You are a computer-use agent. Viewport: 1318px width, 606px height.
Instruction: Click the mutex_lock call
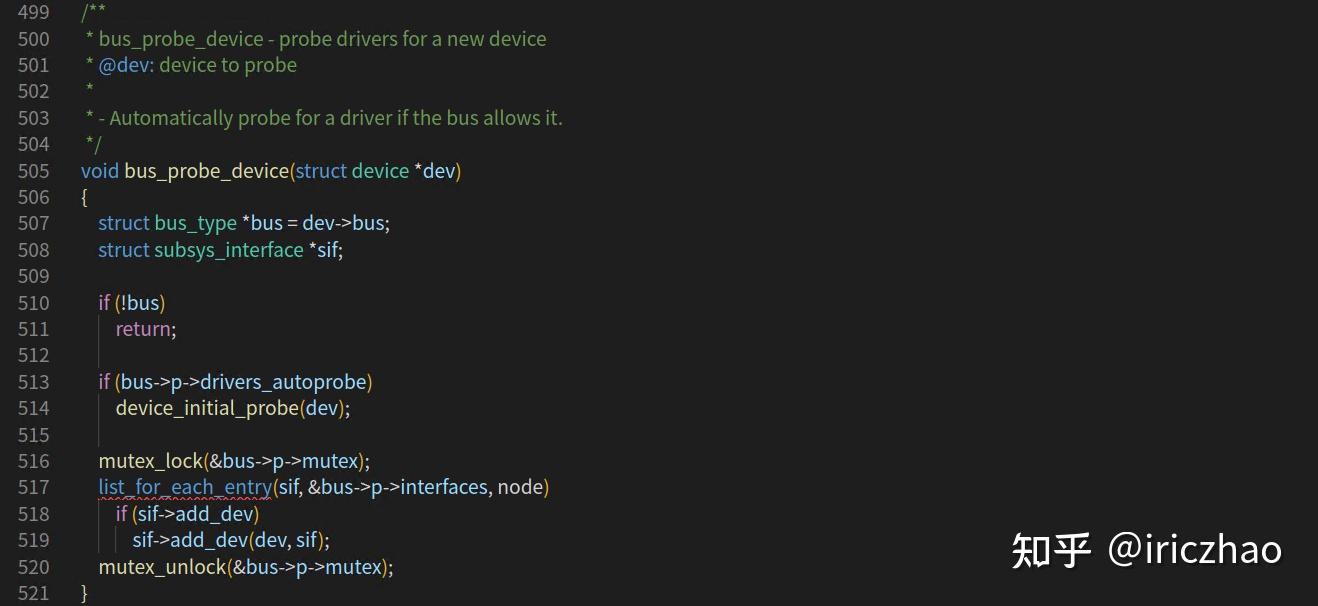[150, 461]
